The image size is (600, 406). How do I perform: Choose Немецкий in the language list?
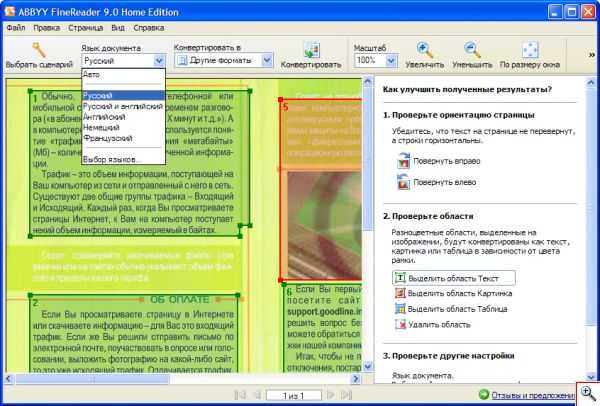(x=123, y=127)
